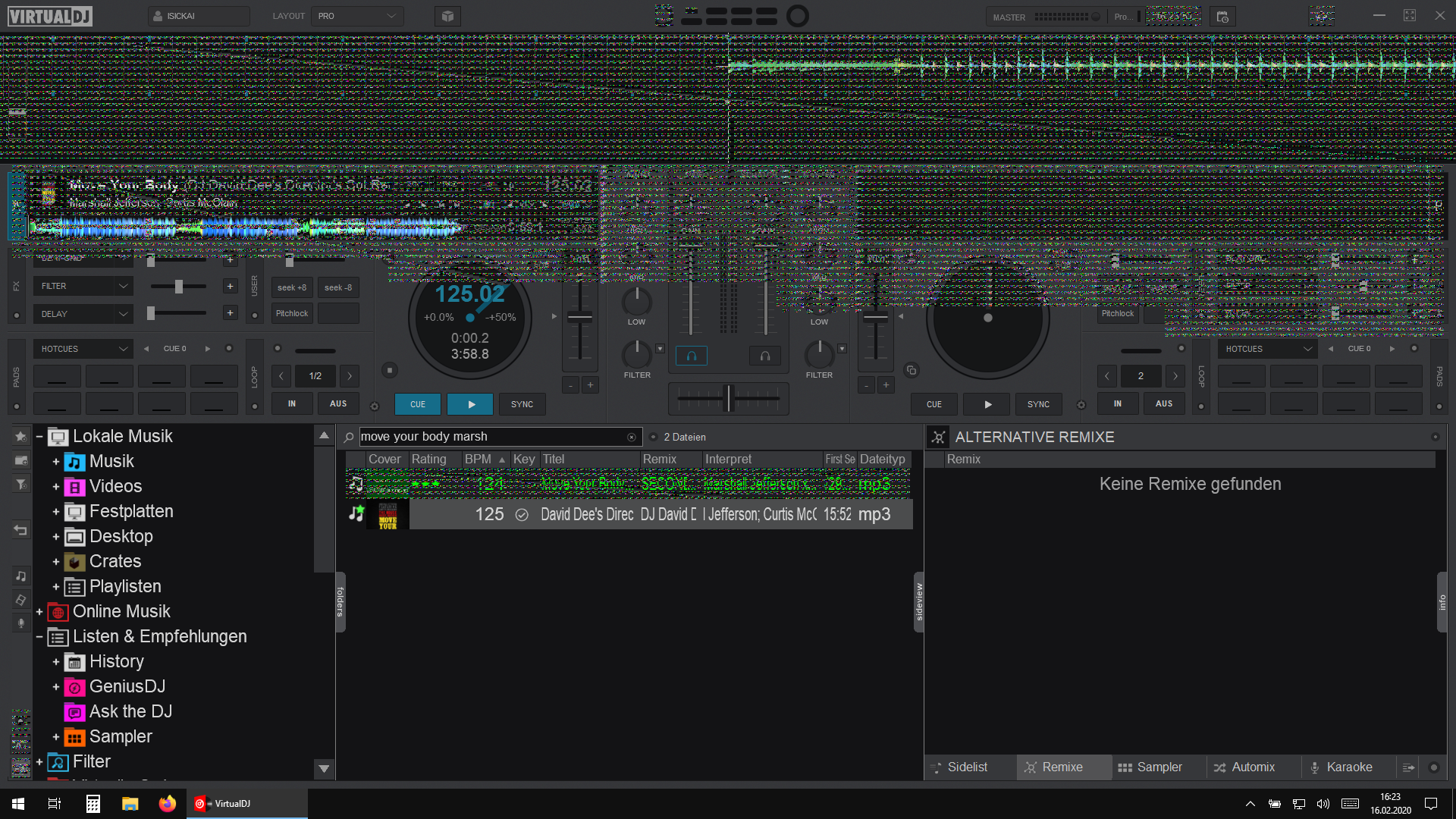
Task: Click the music note sidebar icon
Action: coord(20,576)
